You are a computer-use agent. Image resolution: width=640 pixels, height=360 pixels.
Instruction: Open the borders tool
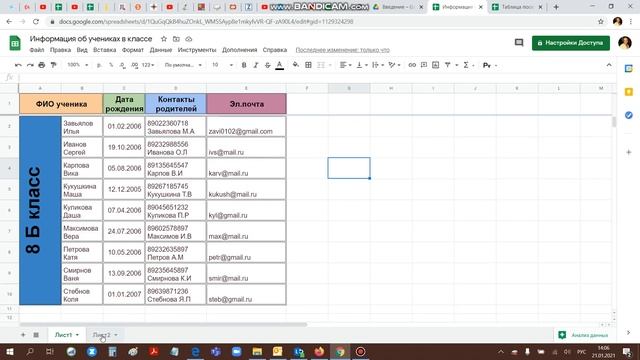pyautogui.click(x=309, y=65)
